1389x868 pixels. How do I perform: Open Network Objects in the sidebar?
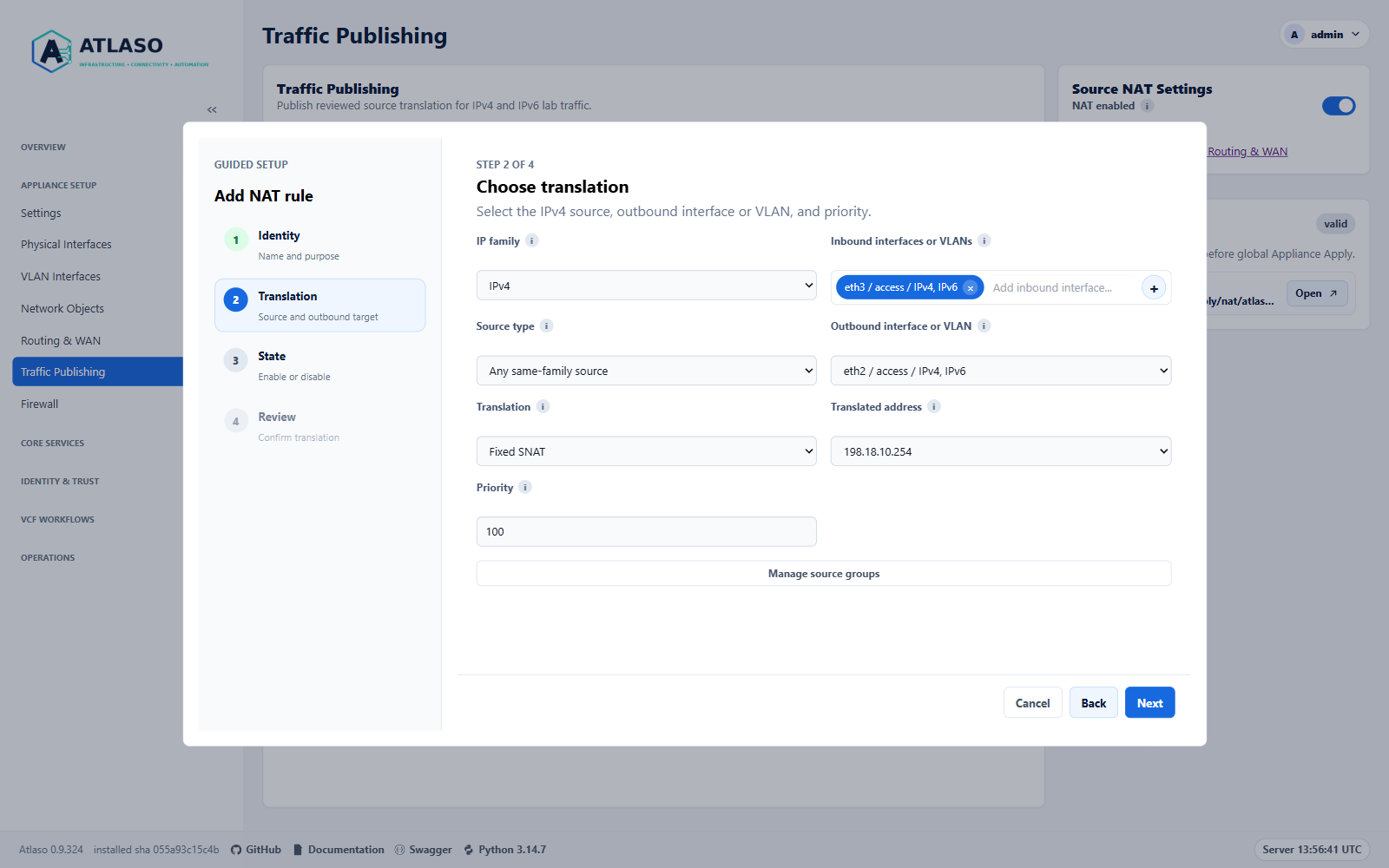[x=63, y=309]
